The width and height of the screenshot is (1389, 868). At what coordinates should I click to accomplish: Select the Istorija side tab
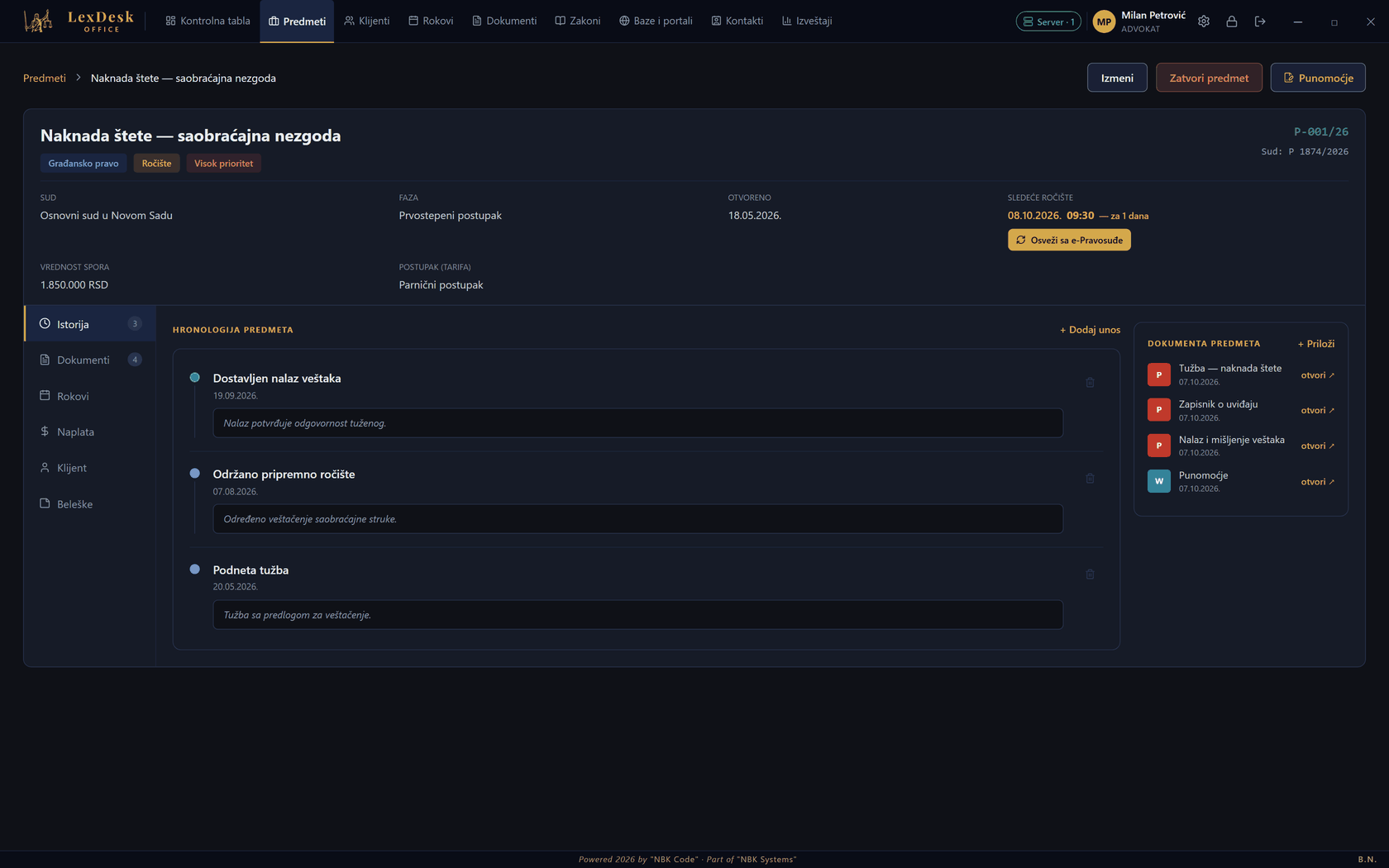(x=90, y=324)
